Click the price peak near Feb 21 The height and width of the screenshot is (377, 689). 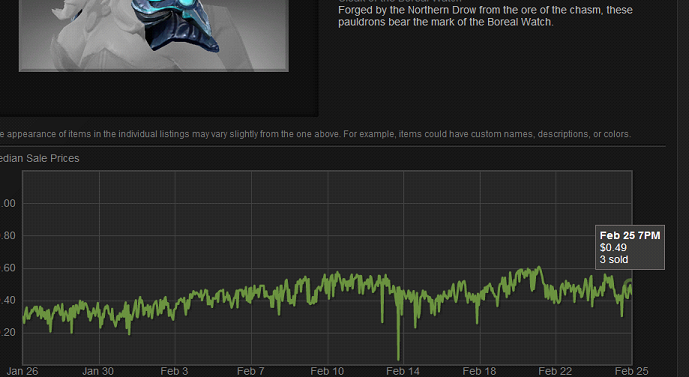click(539, 268)
